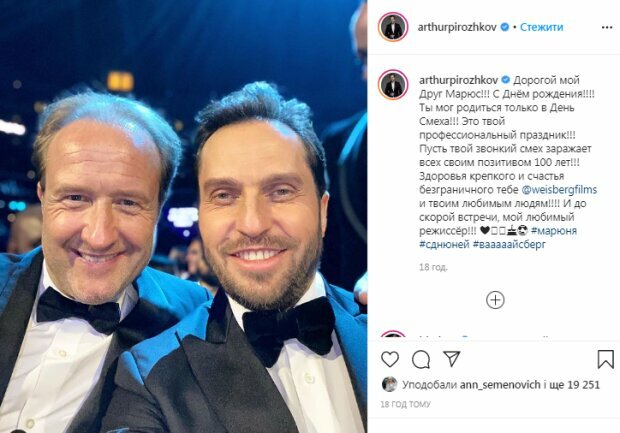Open hashtag #сднюней
620x433 pixels.
pyautogui.click(x=444, y=244)
